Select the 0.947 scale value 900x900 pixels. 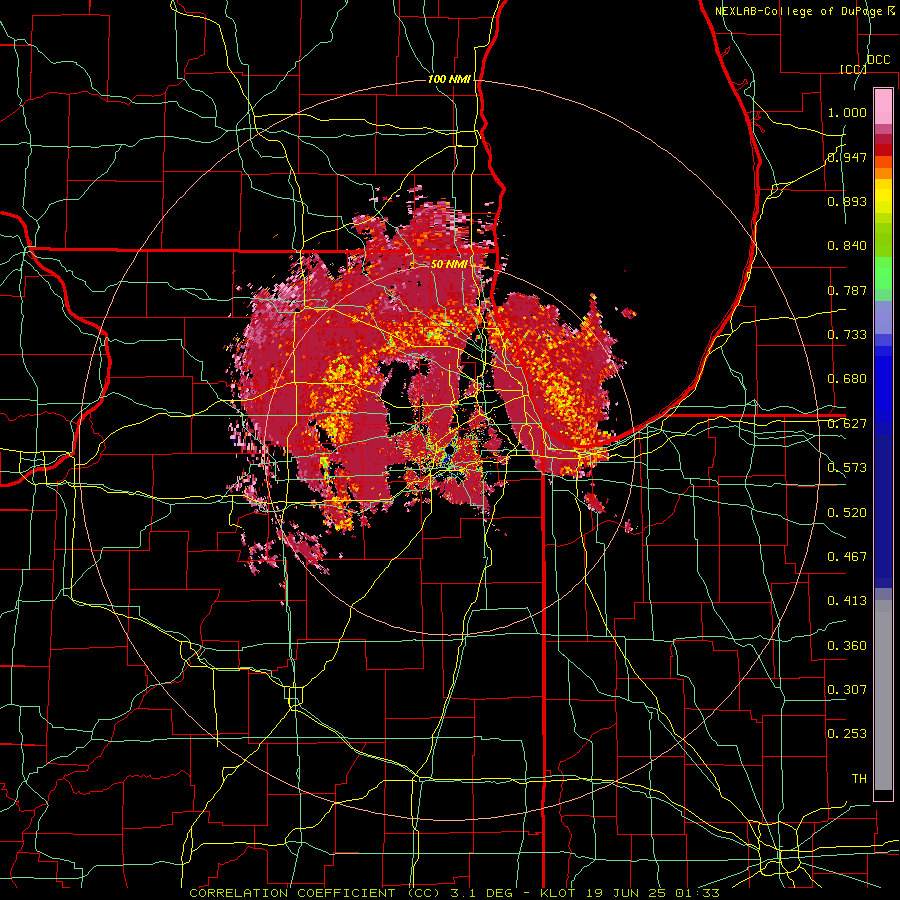pyautogui.click(x=847, y=157)
